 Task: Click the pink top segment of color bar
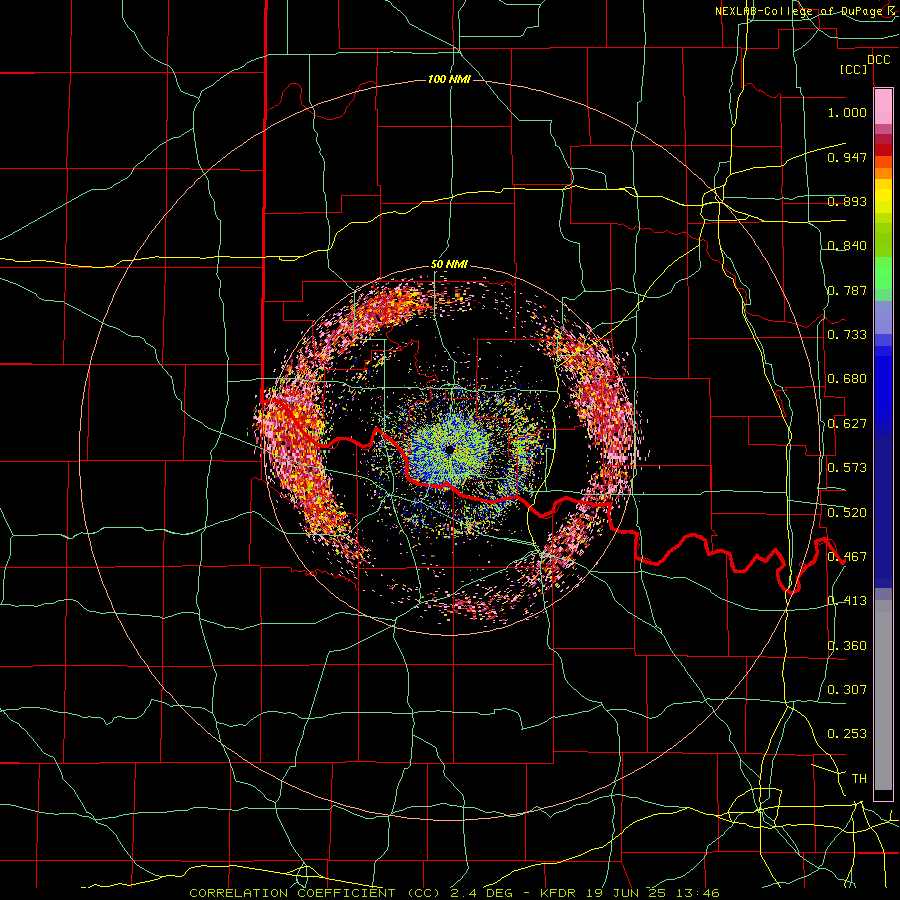point(883,106)
